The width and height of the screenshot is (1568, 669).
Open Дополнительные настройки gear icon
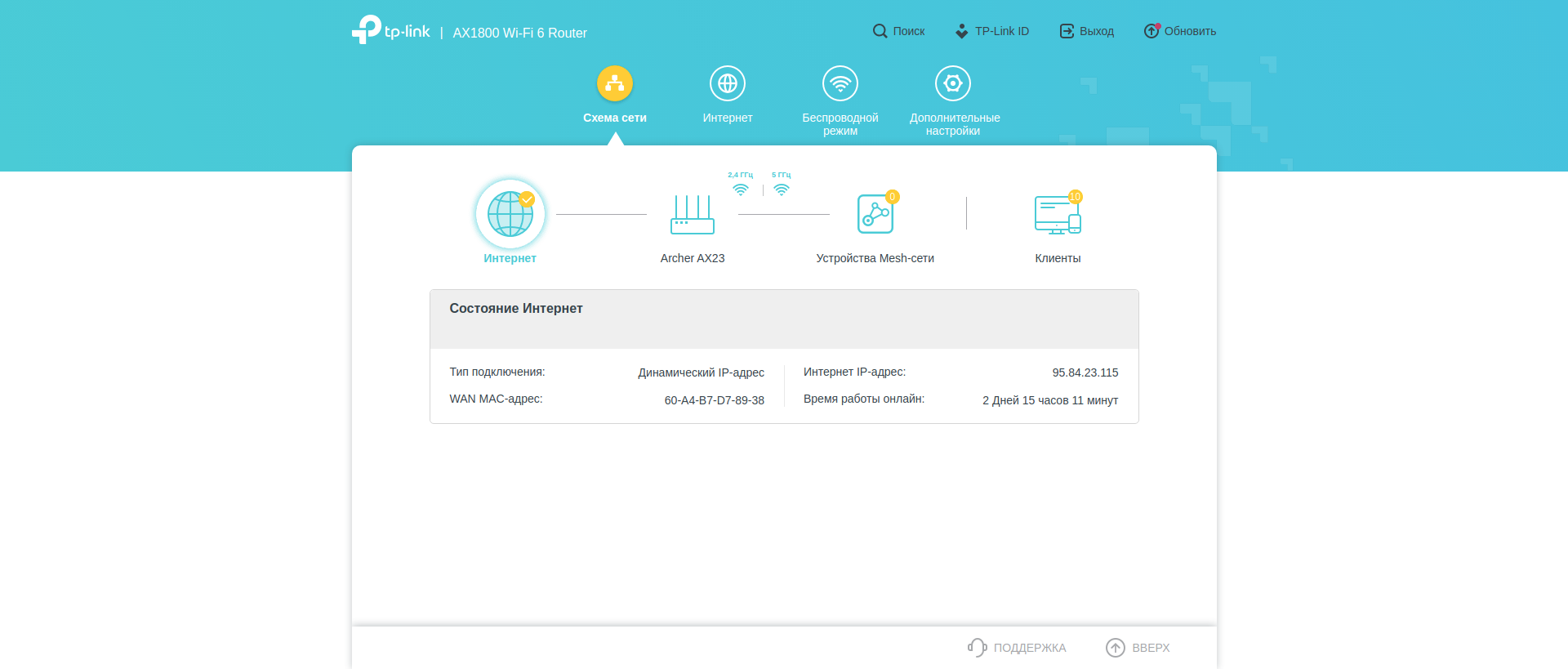[x=953, y=83]
